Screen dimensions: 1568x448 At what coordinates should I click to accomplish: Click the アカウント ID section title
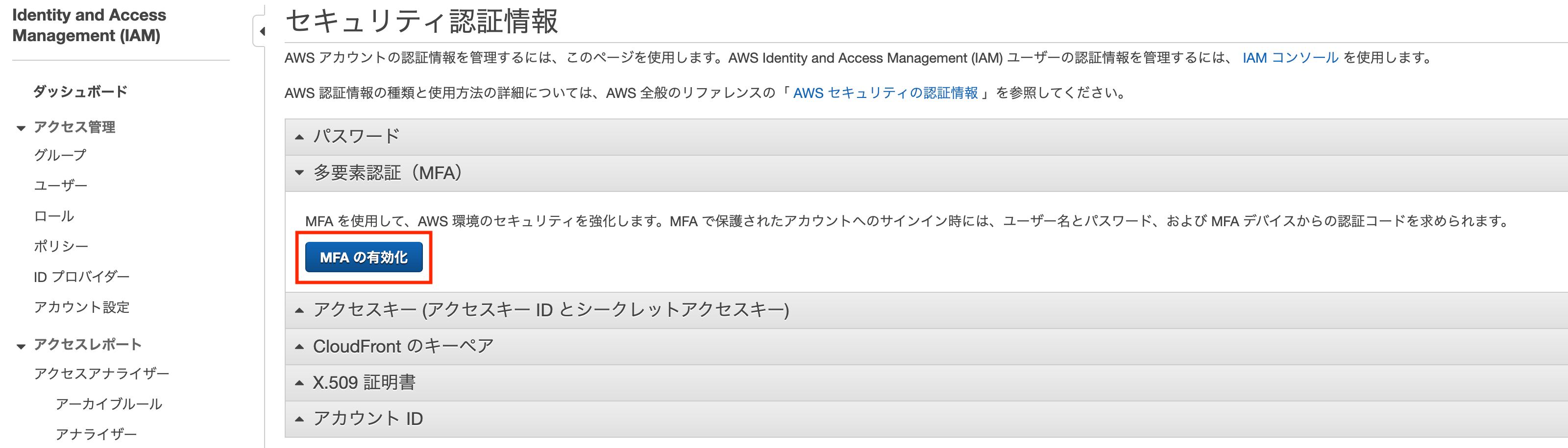click(x=367, y=418)
